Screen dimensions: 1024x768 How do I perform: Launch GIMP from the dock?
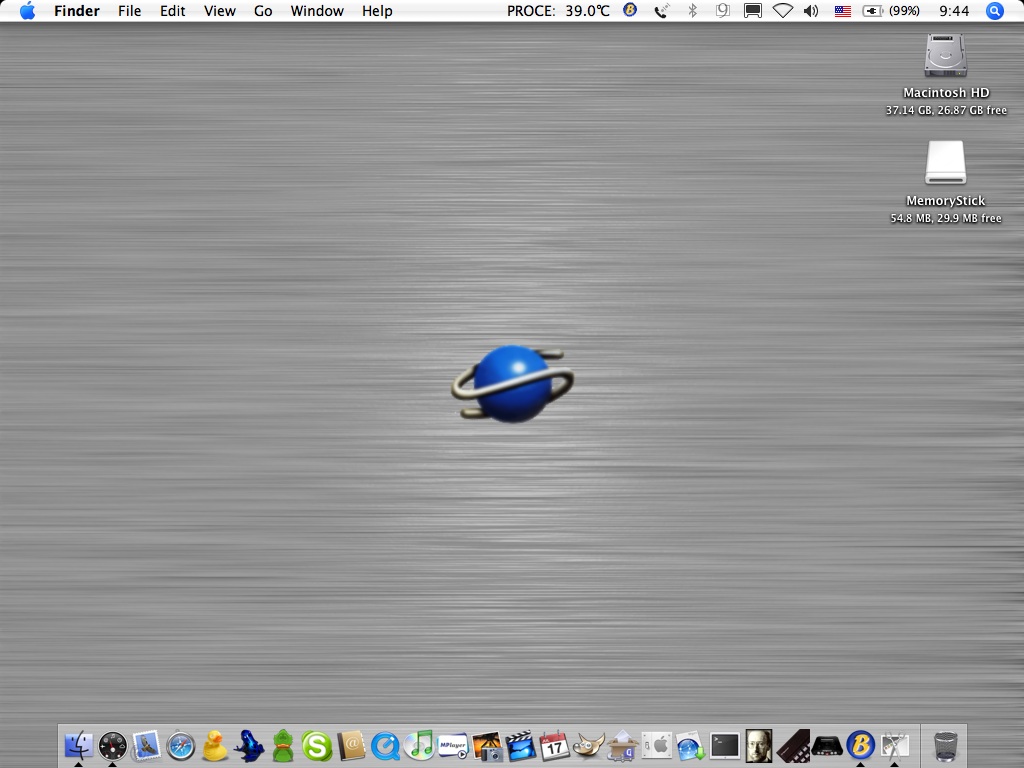pos(589,745)
